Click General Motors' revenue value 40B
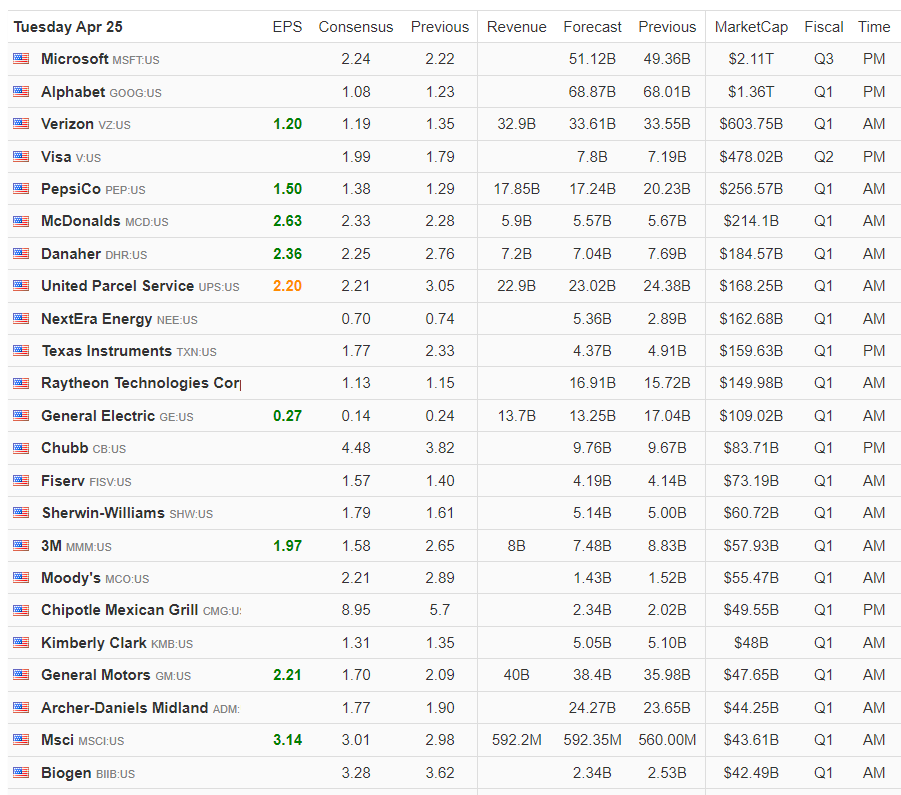Image resolution: width=901 pixels, height=795 pixels. [x=517, y=675]
